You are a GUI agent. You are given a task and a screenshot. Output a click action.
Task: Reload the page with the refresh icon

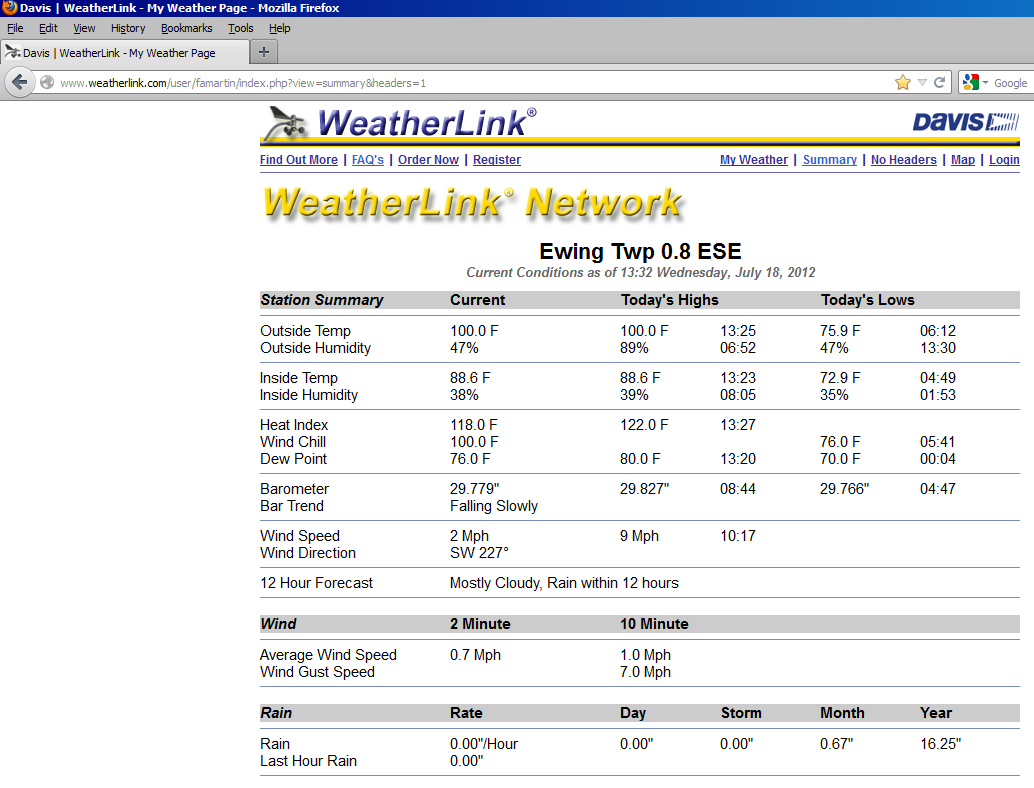pos(940,83)
